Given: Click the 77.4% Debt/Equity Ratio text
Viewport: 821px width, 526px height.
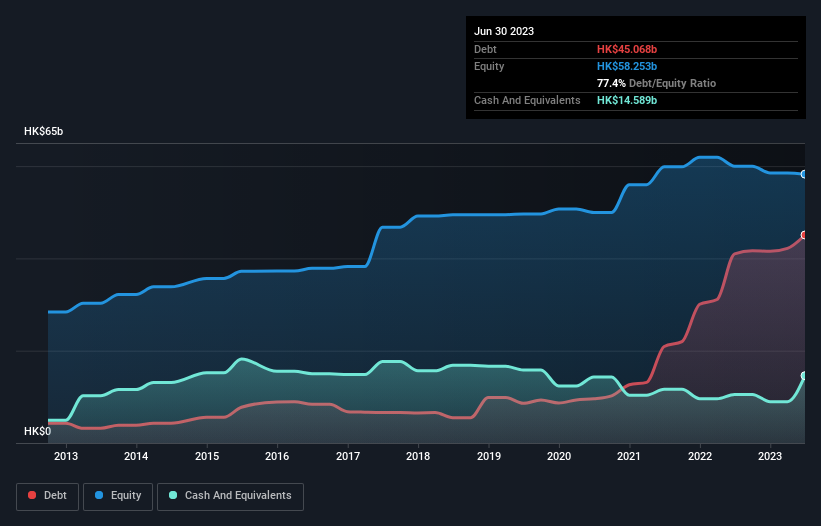Looking at the screenshot, I should click(x=656, y=83).
